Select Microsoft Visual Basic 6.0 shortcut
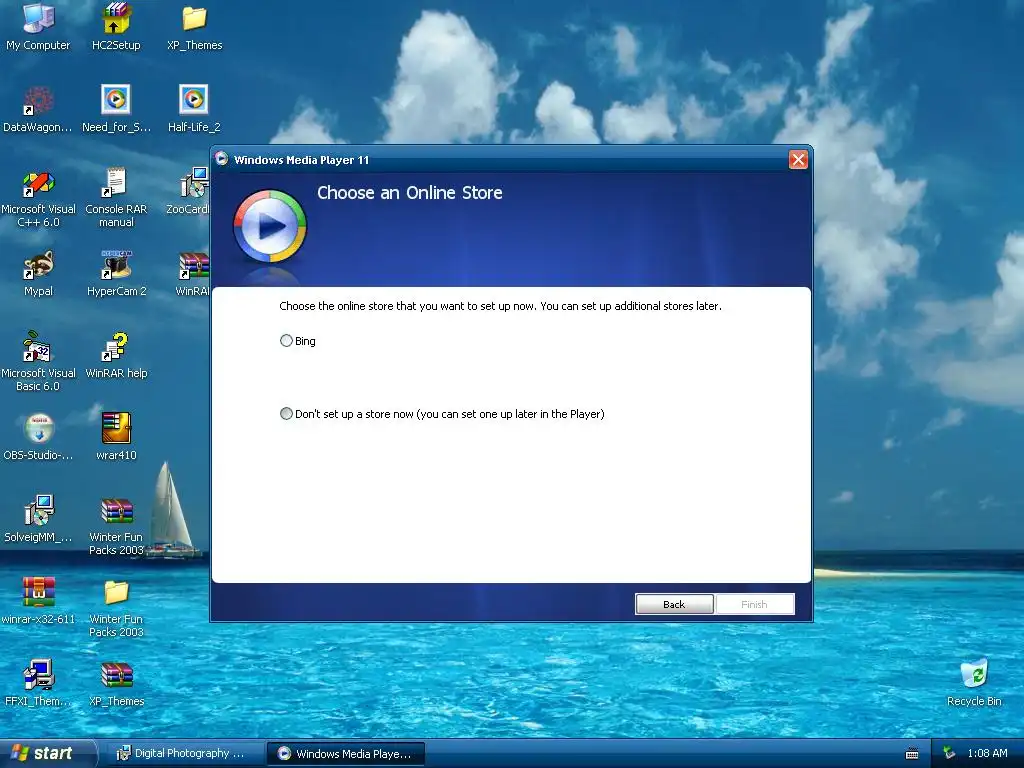The image size is (1024, 768). (x=38, y=360)
